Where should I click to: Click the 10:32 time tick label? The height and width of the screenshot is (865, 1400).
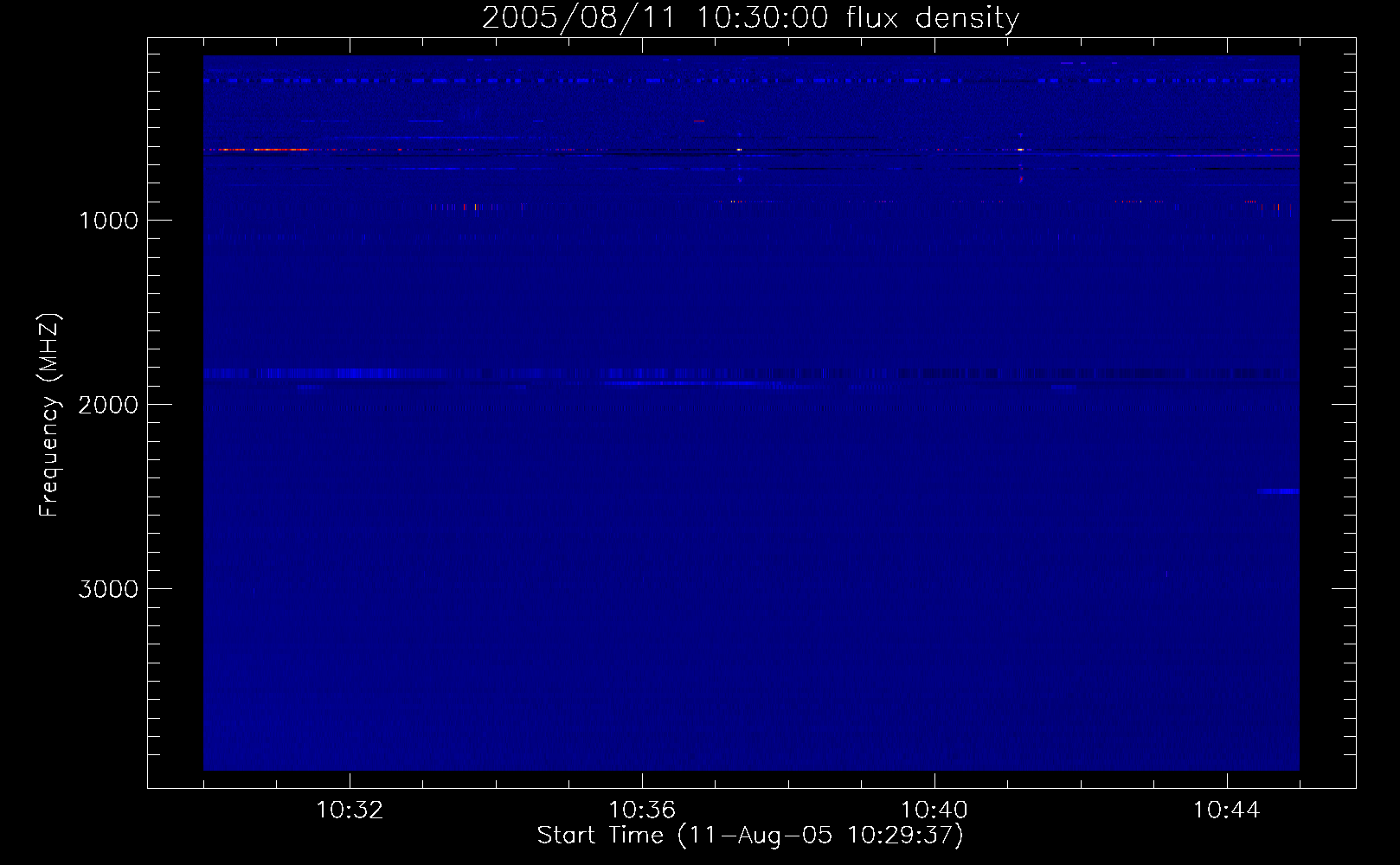350,811
